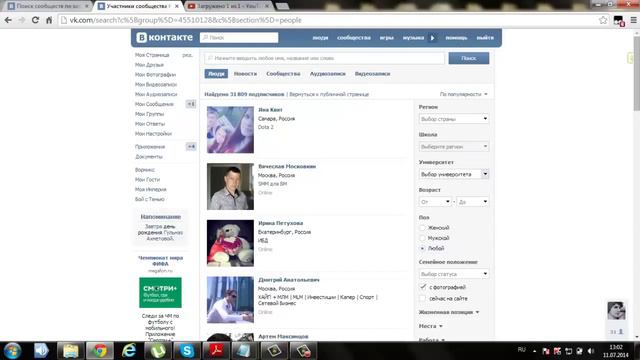Open 'Мои Группы' in left sidebar
The width and height of the screenshot is (640, 360).
[149, 114]
